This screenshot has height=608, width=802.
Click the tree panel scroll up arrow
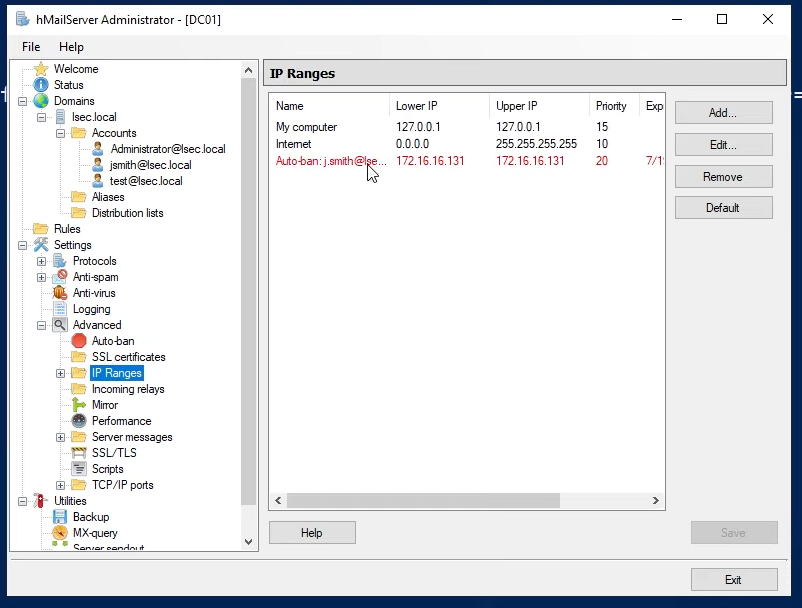coord(249,70)
